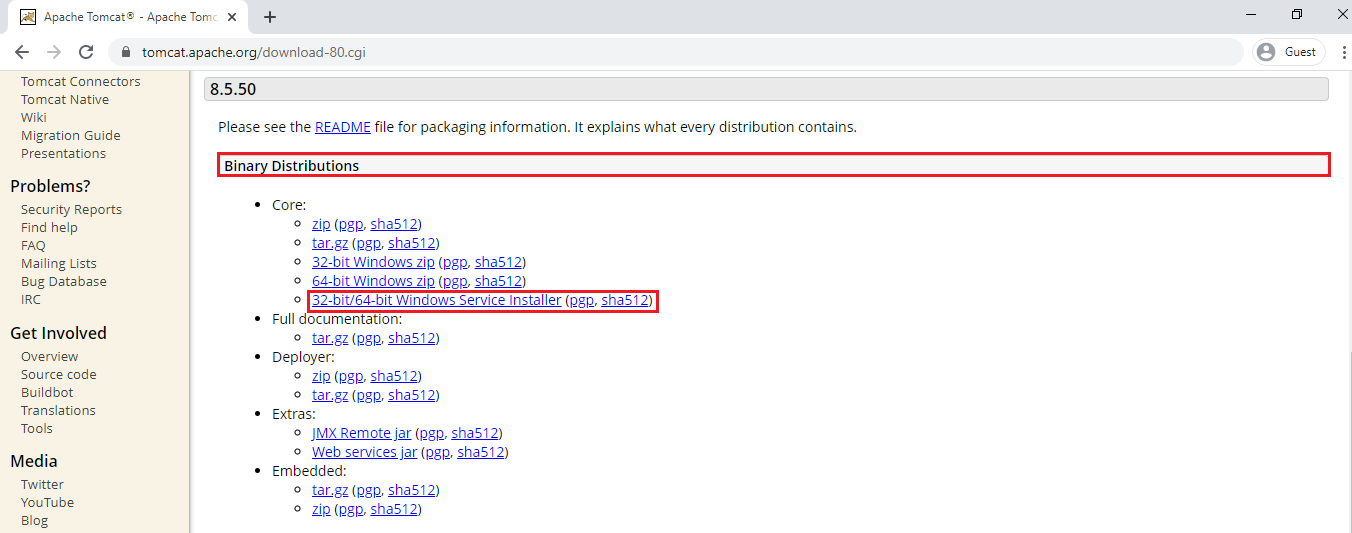Open pgp signature for Embedded zip
Viewport: 1352px width, 533px height.
[350, 509]
